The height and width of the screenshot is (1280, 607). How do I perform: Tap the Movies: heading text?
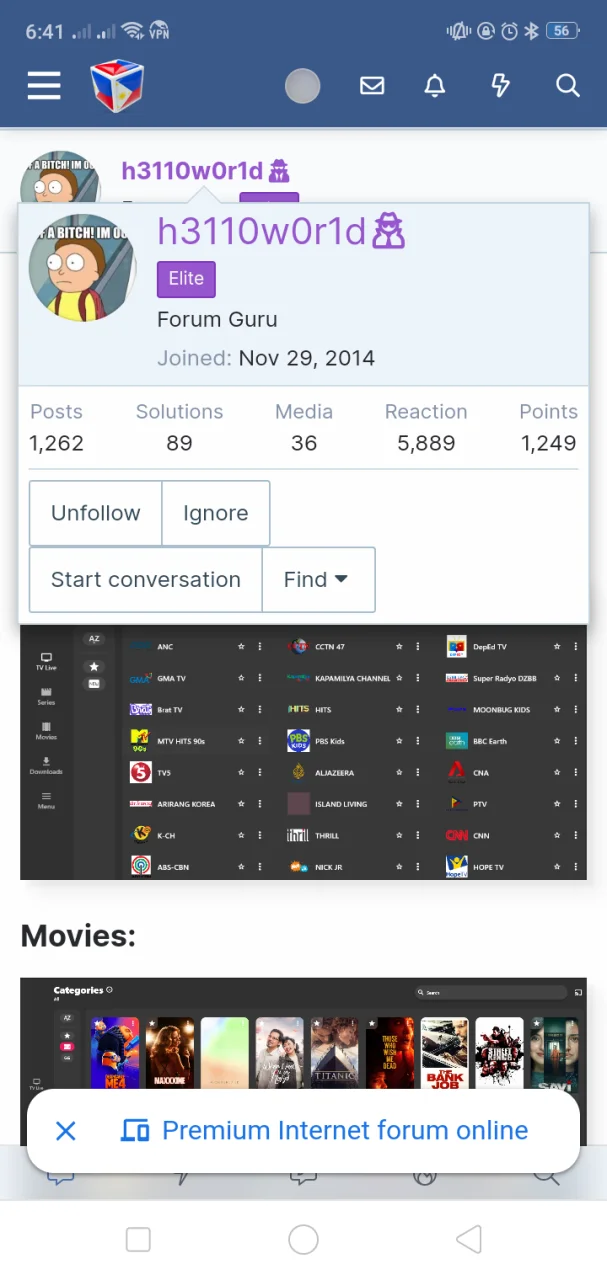(x=78, y=936)
